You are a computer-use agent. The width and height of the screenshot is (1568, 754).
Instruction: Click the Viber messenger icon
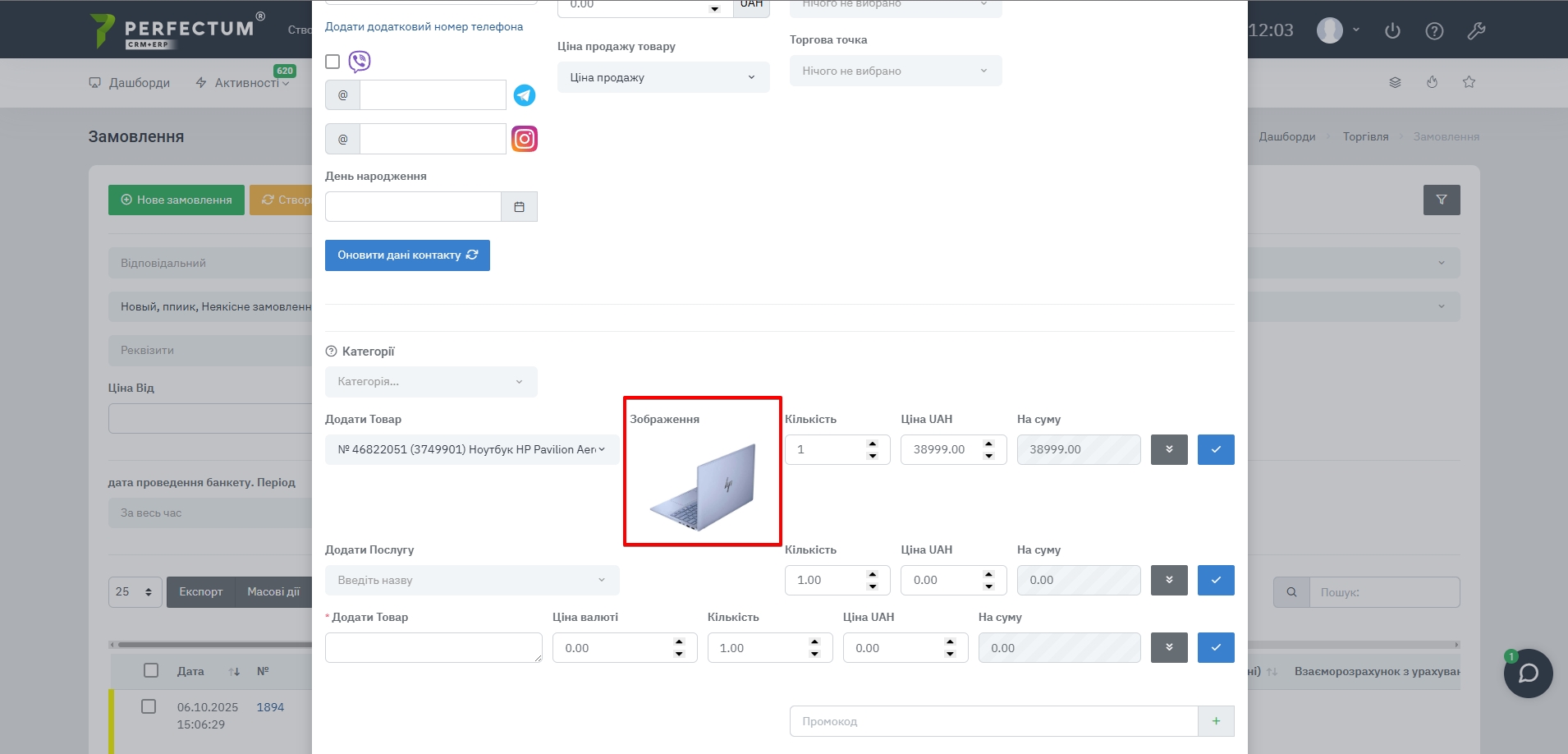click(360, 62)
